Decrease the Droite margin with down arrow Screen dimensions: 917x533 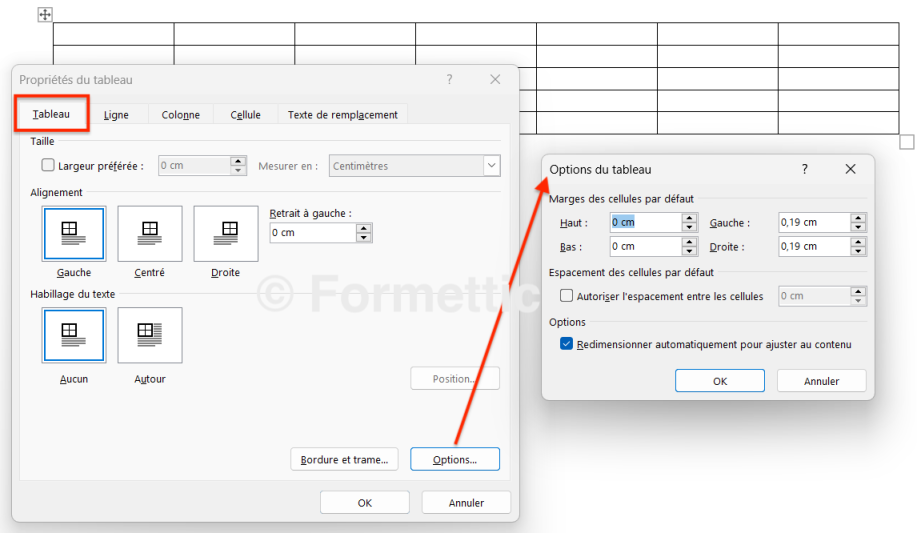pos(859,251)
